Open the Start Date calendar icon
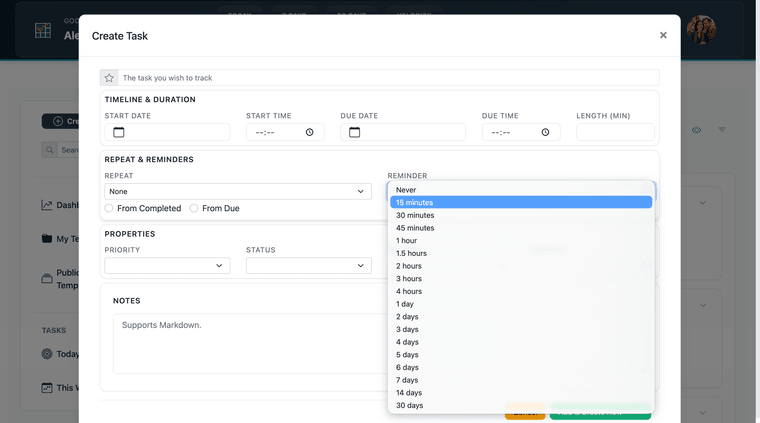 [119, 132]
